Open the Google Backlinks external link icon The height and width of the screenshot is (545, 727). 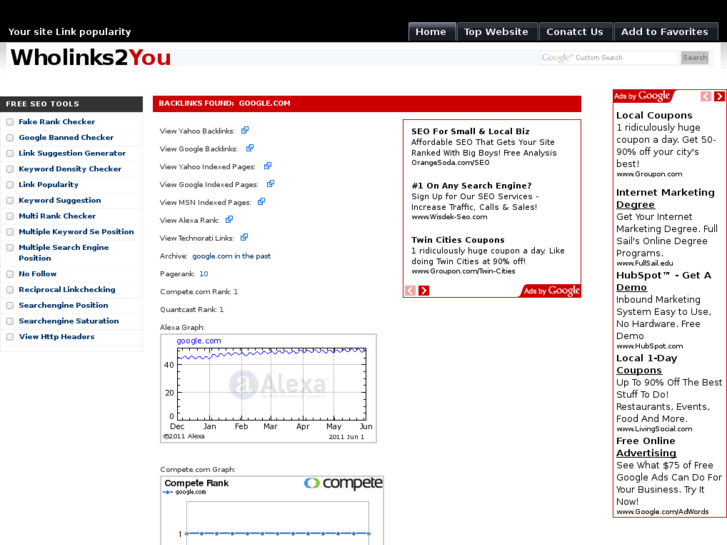(249, 148)
